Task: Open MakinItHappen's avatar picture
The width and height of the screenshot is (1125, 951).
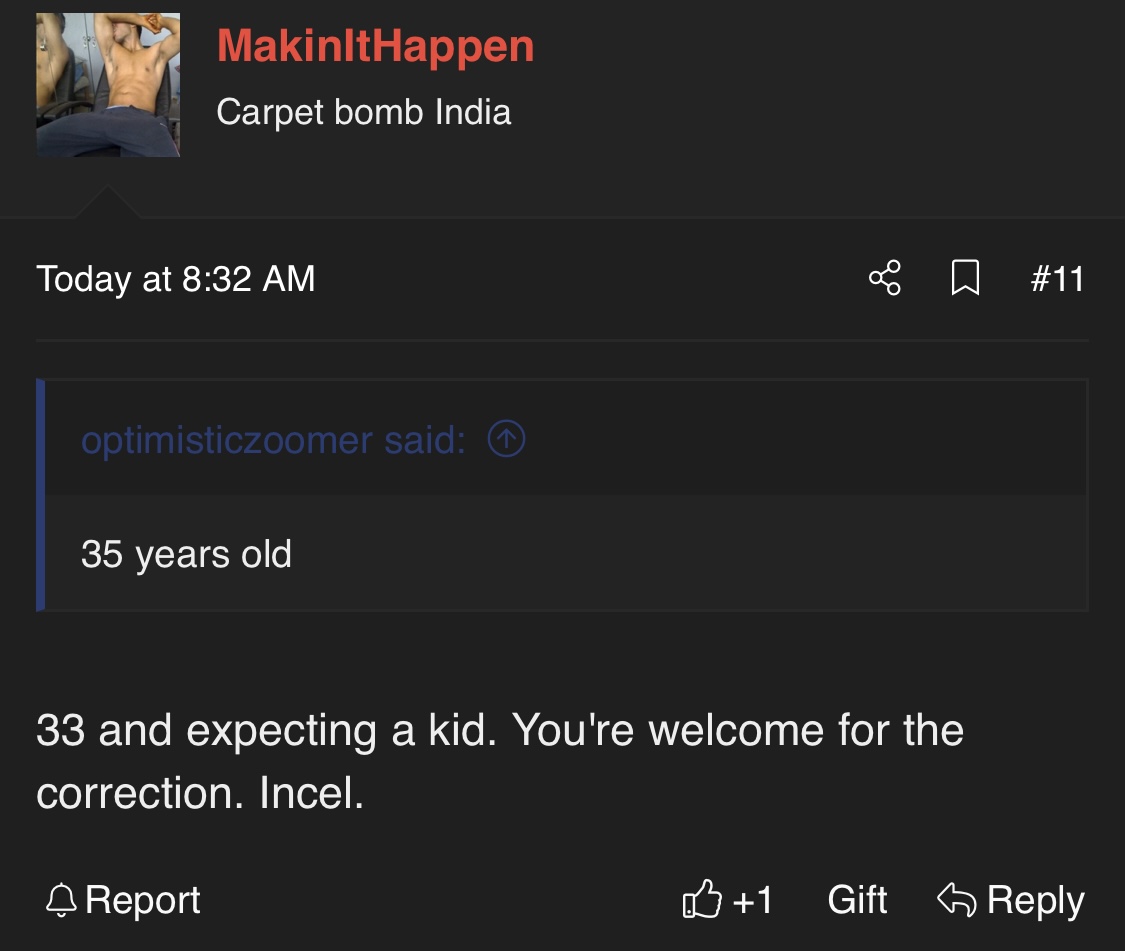Action: tap(108, 85)
